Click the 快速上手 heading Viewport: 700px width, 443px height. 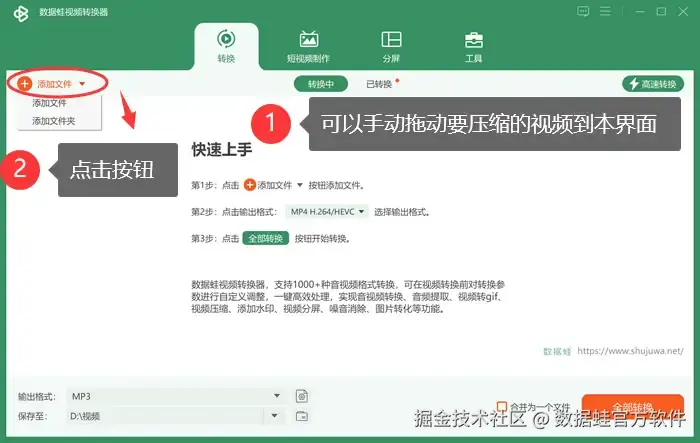click(222, 150)
